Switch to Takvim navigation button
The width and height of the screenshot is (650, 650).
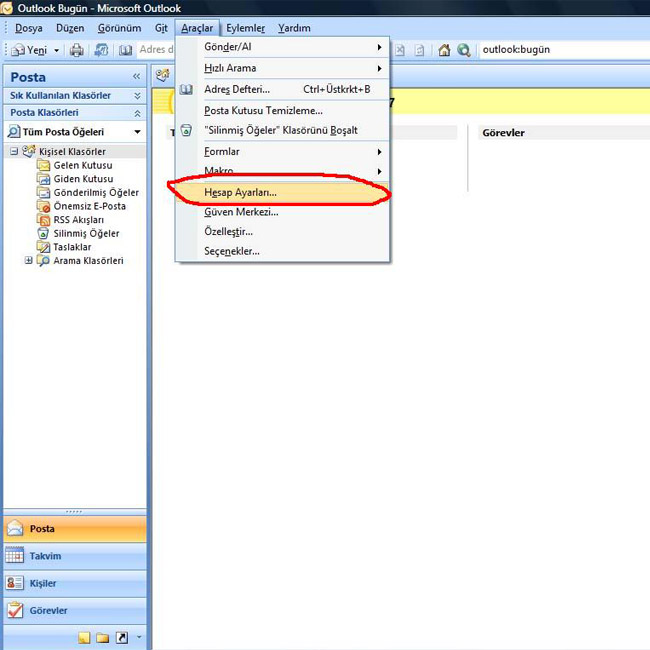tap(75, 556)
